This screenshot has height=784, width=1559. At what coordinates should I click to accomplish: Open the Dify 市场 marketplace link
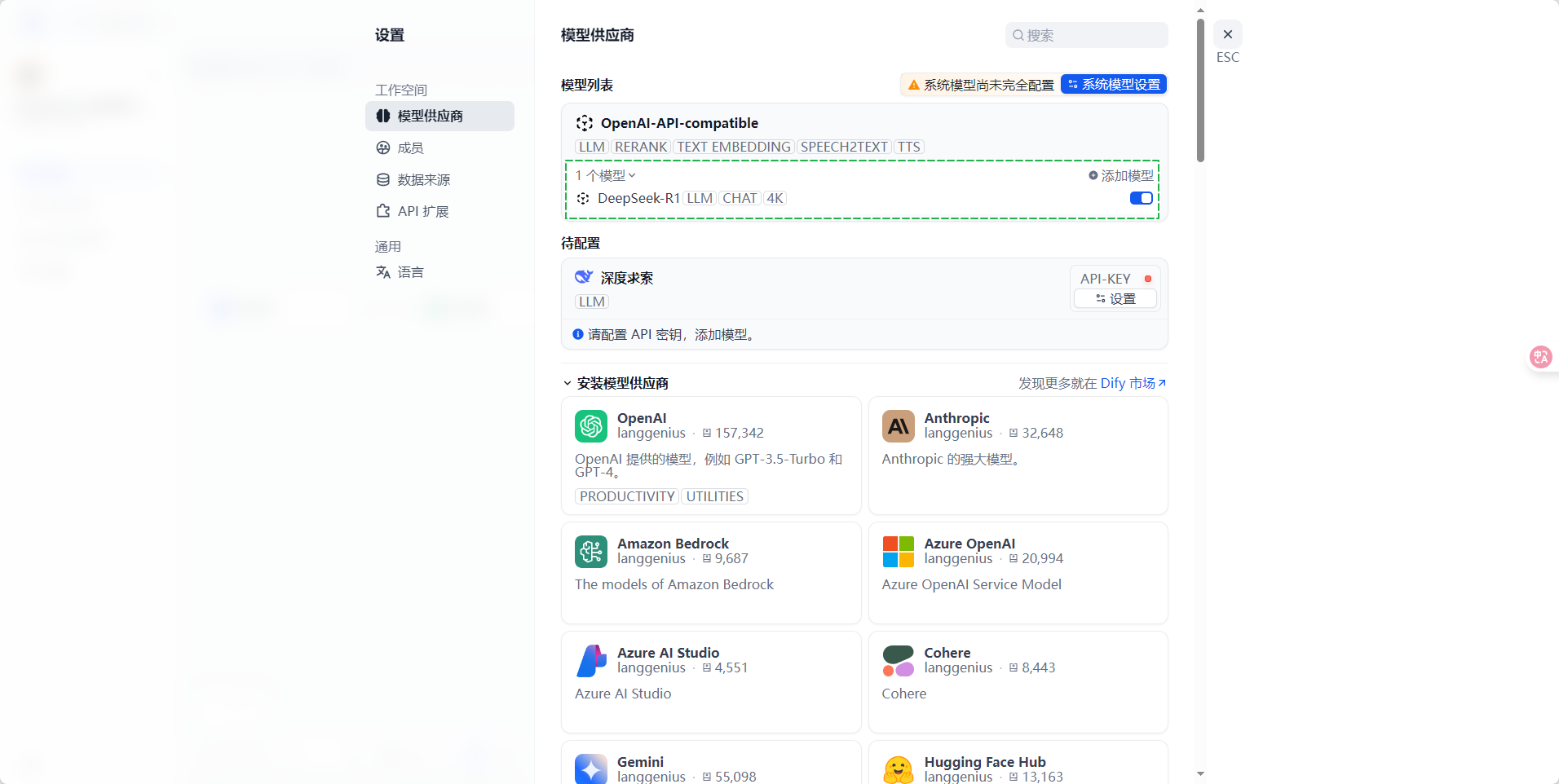coord(1133,383)
